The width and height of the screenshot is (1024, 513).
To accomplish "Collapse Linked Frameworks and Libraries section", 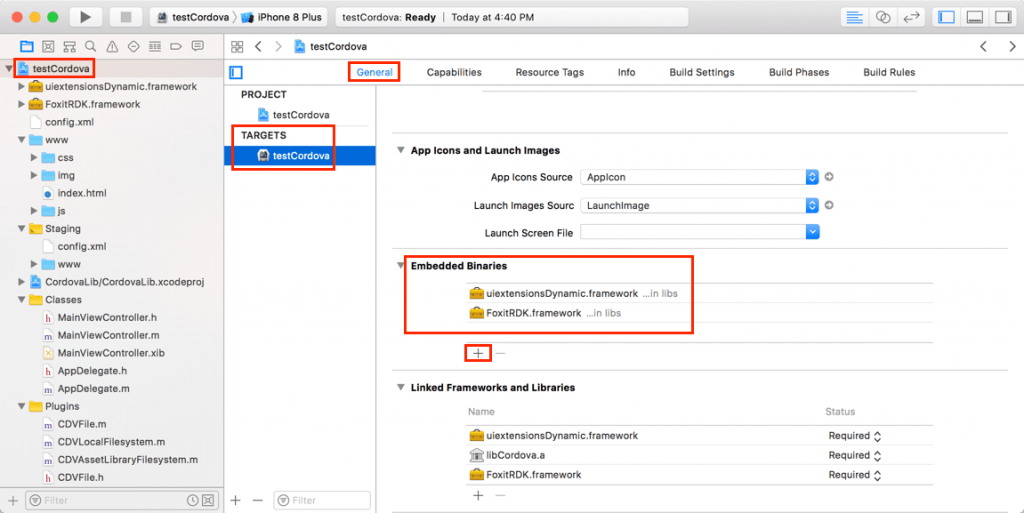I will (x=401, y=387).
